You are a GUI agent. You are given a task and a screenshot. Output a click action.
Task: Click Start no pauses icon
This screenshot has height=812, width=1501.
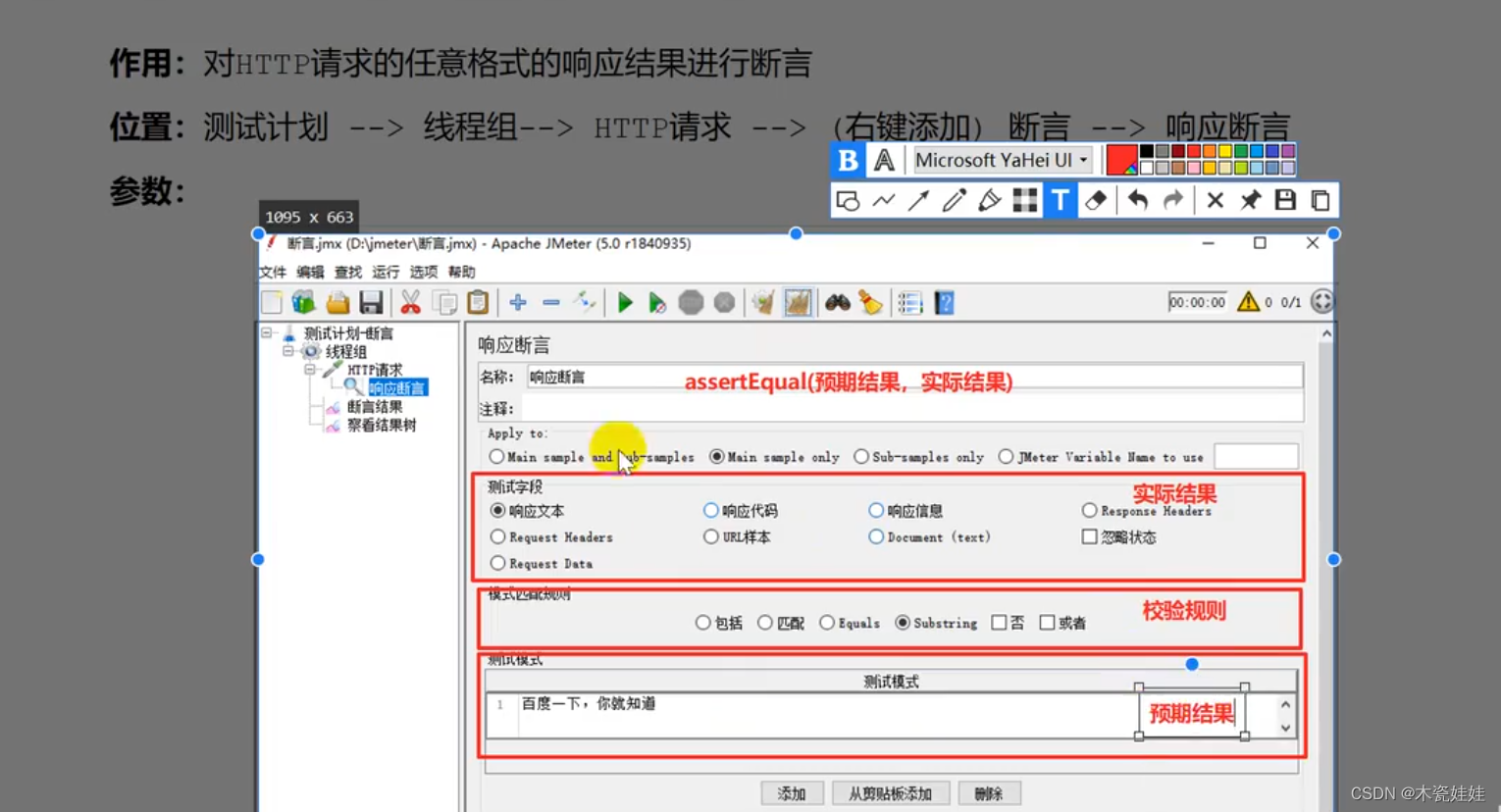(657, 303)
